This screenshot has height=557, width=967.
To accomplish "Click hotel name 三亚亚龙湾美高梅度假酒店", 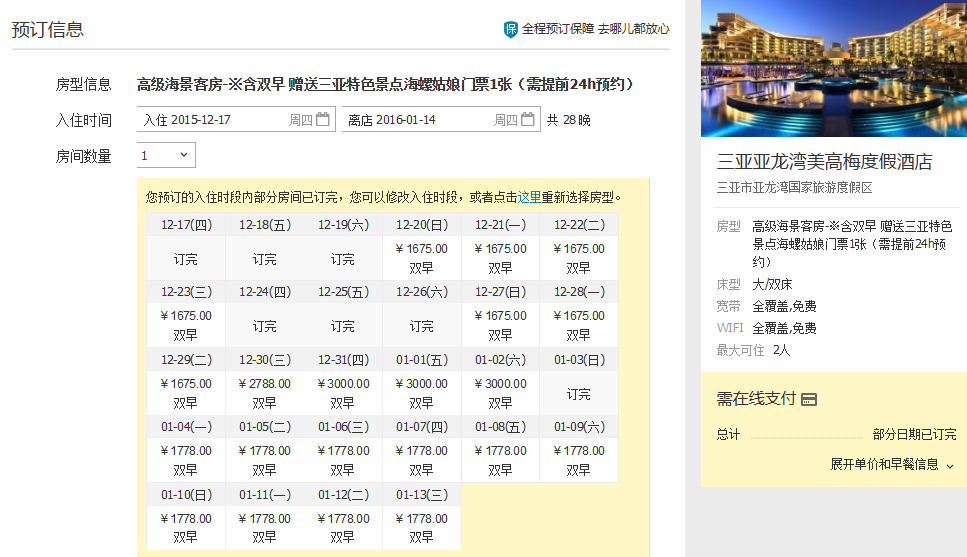I will pyautogui.click(x=824, y=162).
